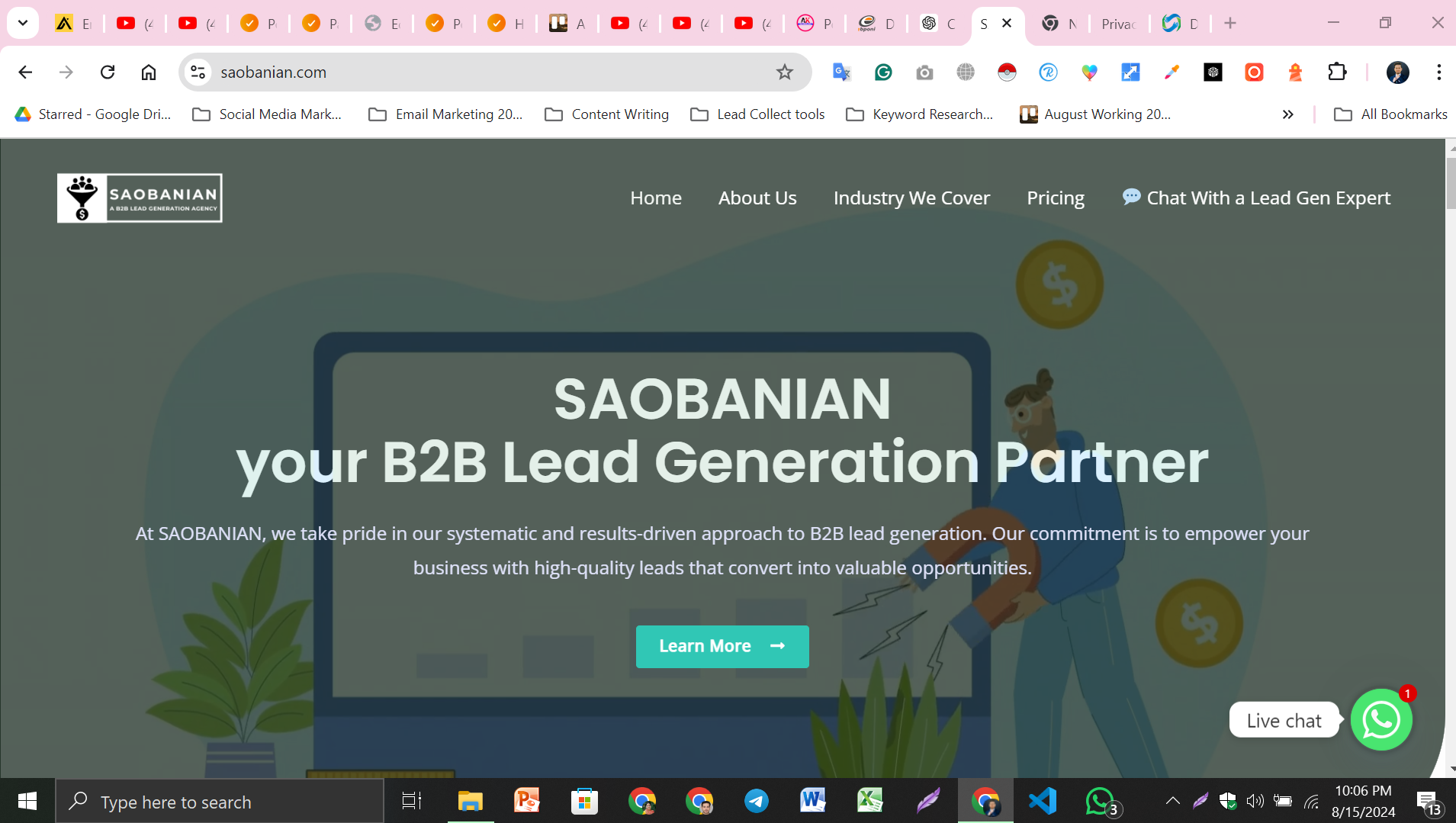1456x823 pixels.
Task: Open the Content Writing bookmark folder
Action: [606, 114]
